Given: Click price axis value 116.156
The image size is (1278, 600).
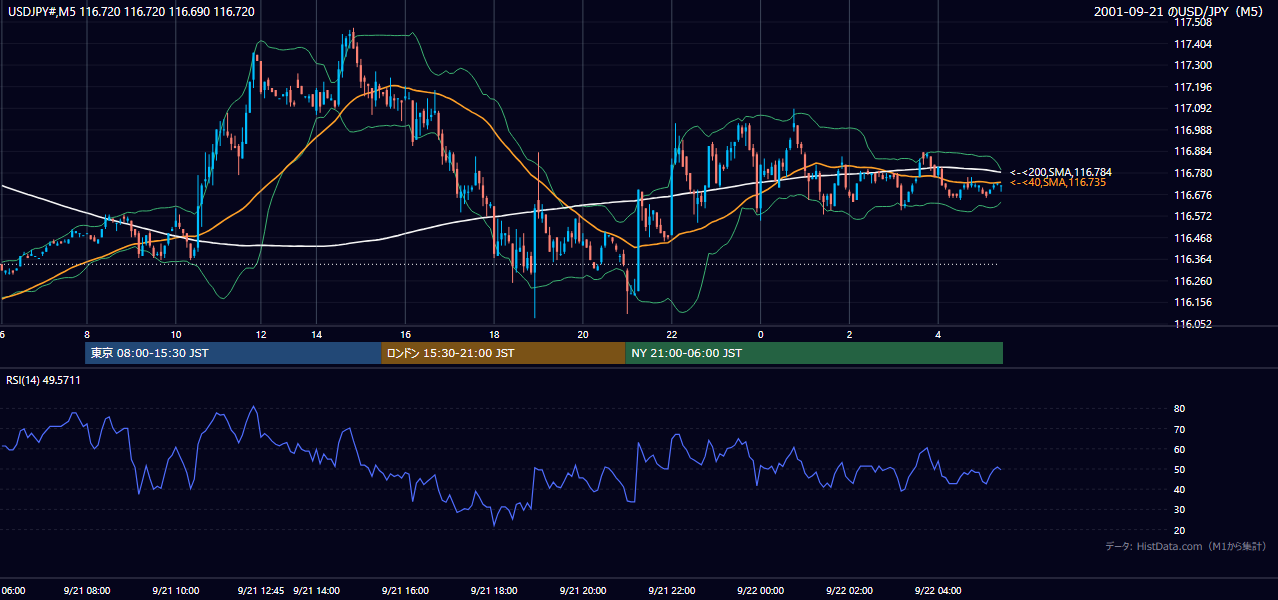Looking at the screenshot, I should click(1194, 302).
